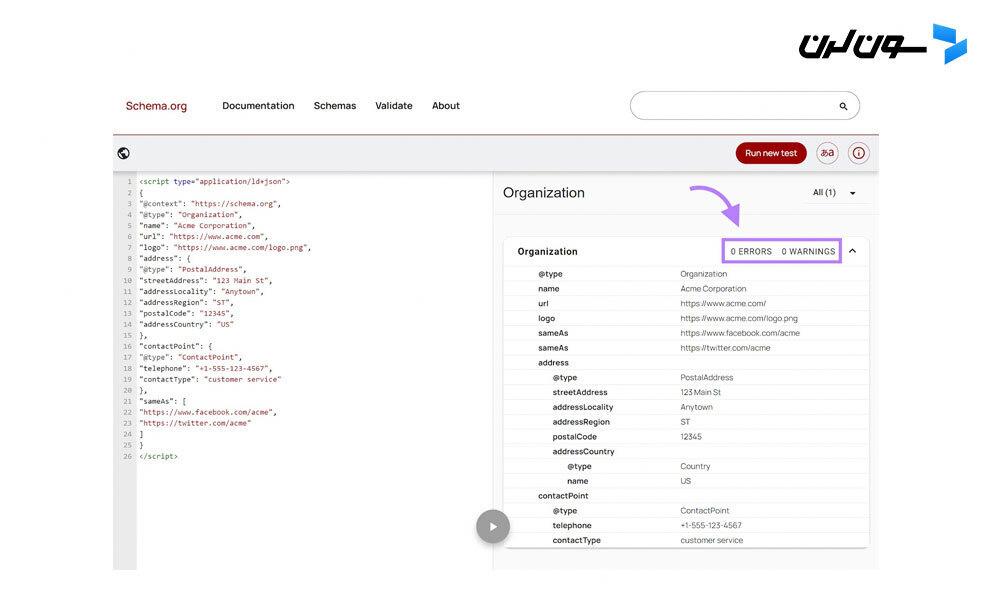Select the 12345 postal code value

coord(691,437)
